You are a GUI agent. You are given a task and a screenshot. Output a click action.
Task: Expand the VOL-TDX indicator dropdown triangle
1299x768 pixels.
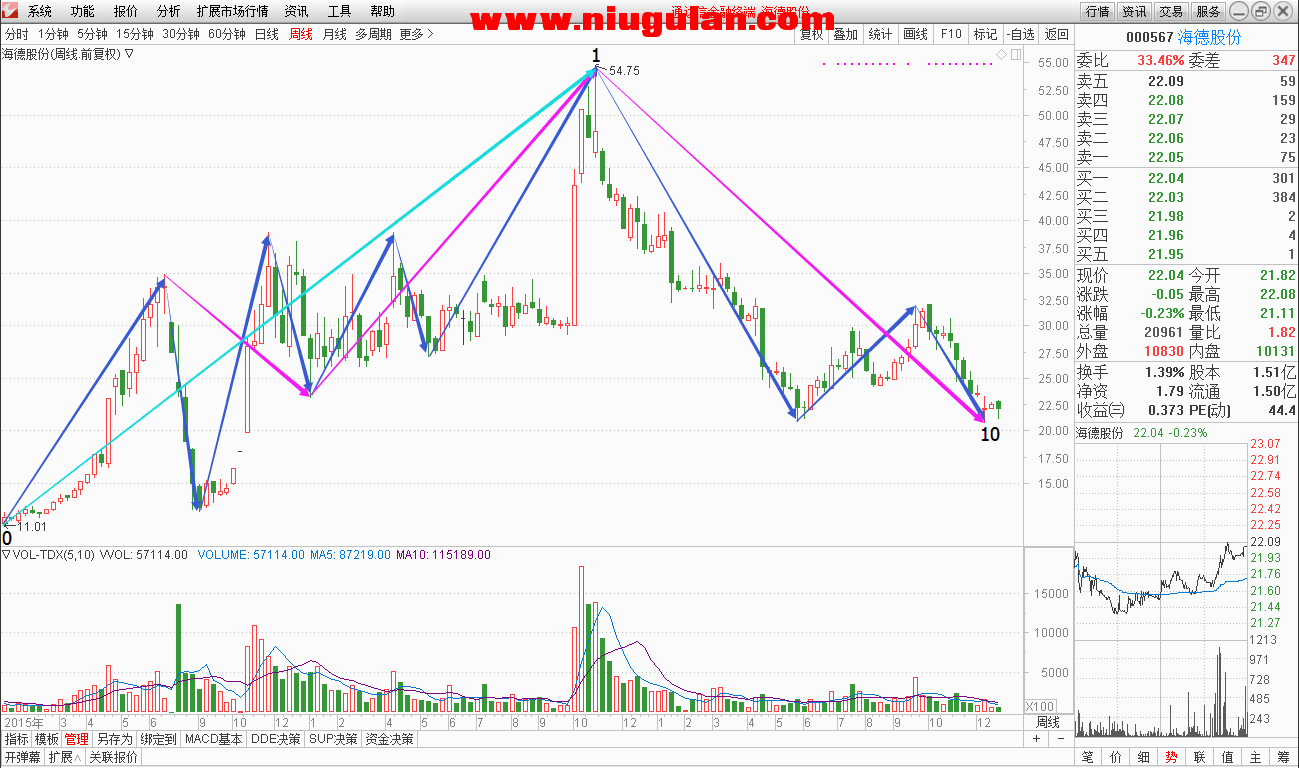point(6,554)
